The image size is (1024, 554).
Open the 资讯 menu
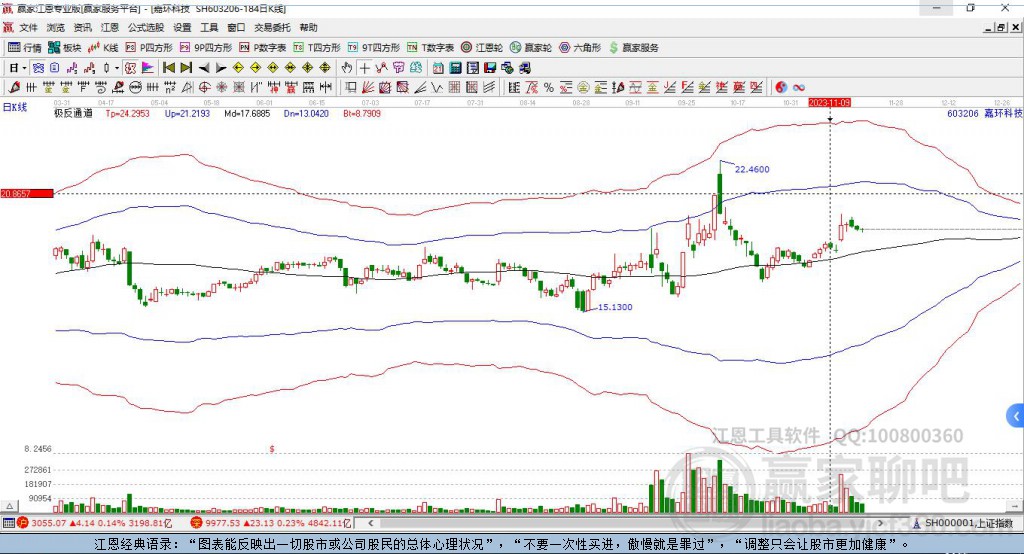pos(83,27)
